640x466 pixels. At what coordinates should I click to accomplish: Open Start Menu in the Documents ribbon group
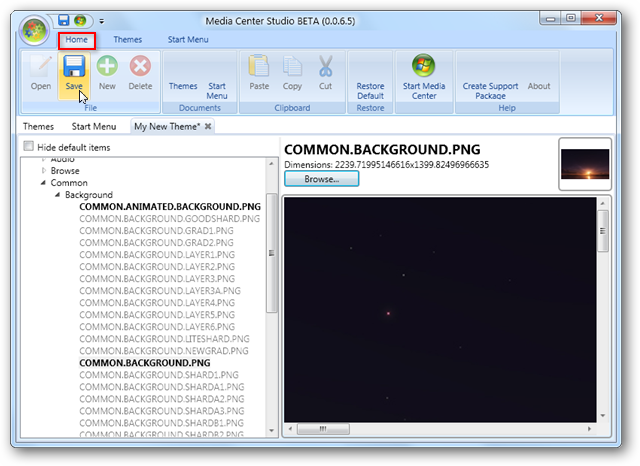[x=217, y=91]
